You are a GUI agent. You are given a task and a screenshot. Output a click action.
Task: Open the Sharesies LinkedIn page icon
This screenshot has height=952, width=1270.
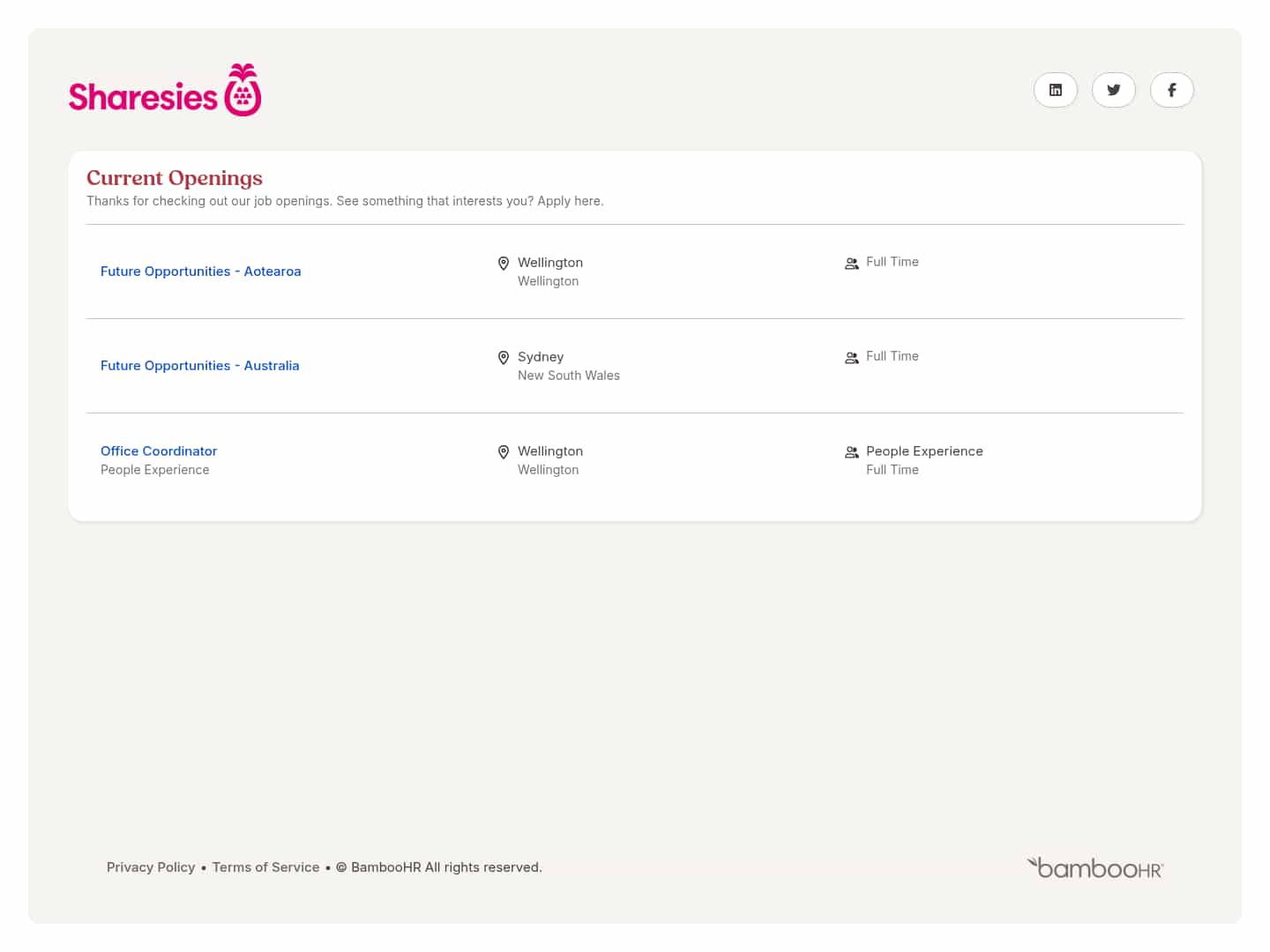coord(1056,90)
